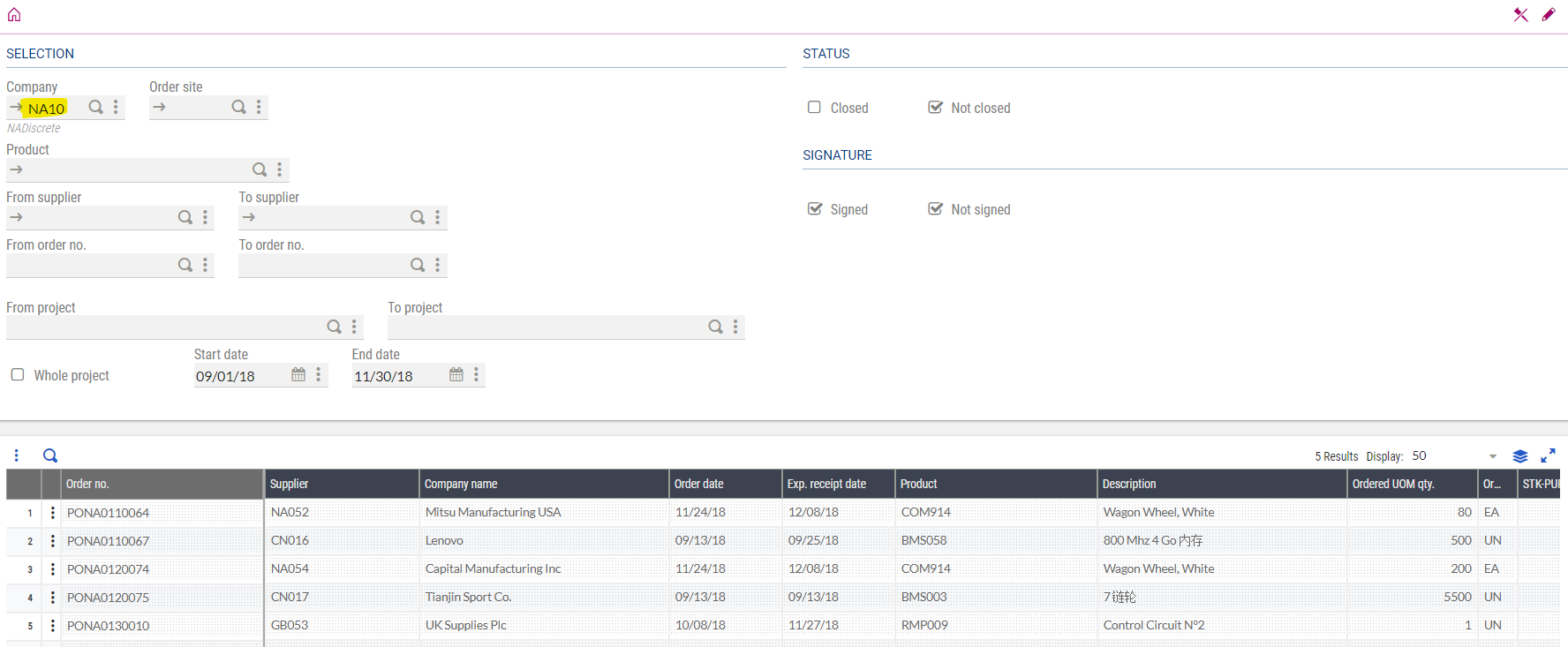This screenshot has height=647, width=1568.
Task: Click the home icon at top left
Action: pyautogui.click(x=14, y=15)
